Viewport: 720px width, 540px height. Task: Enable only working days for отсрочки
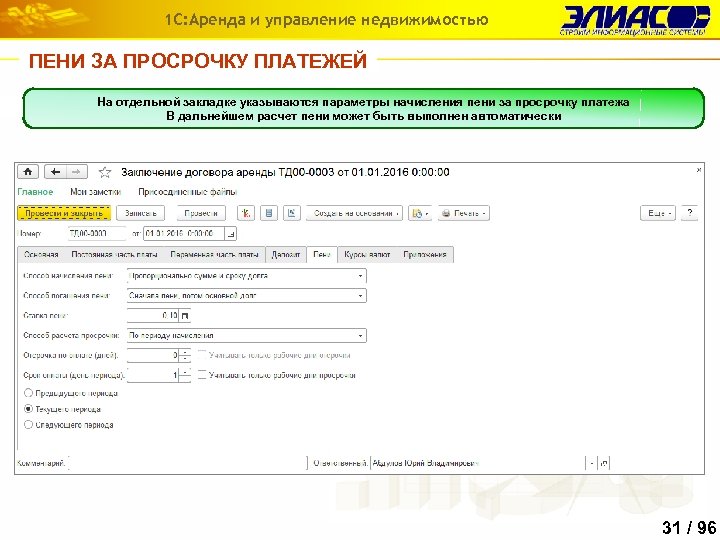tap(202, 355)
